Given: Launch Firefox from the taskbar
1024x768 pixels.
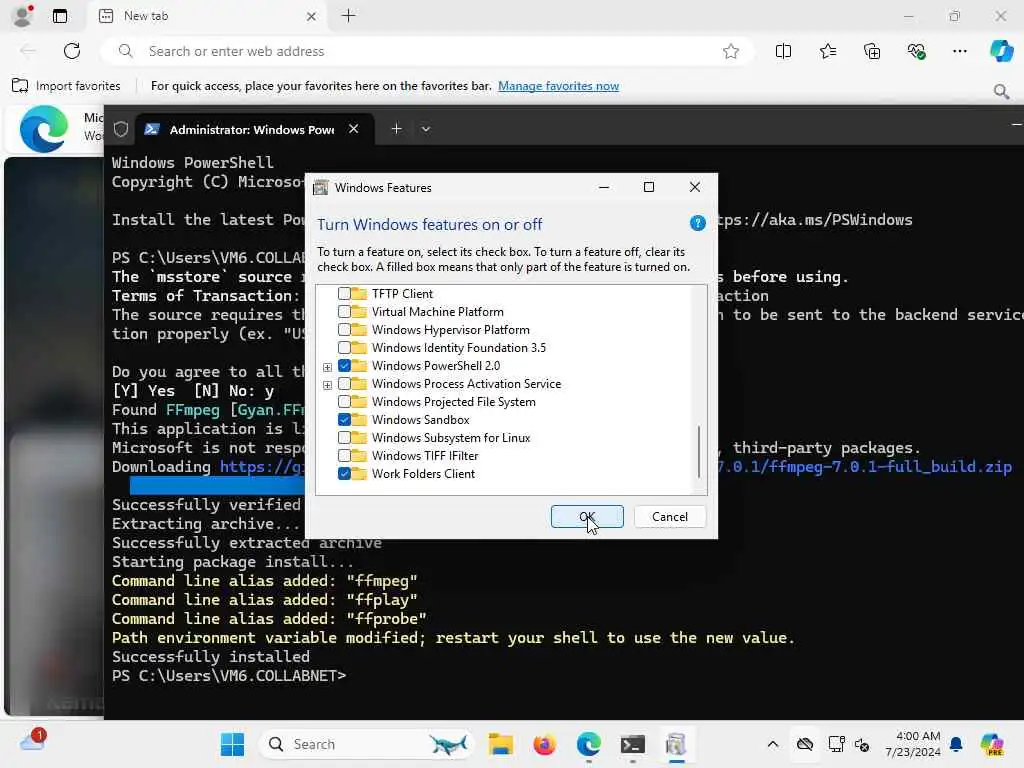Looking at the screenshot, I should pyautogui.click(x=544, y=744).
